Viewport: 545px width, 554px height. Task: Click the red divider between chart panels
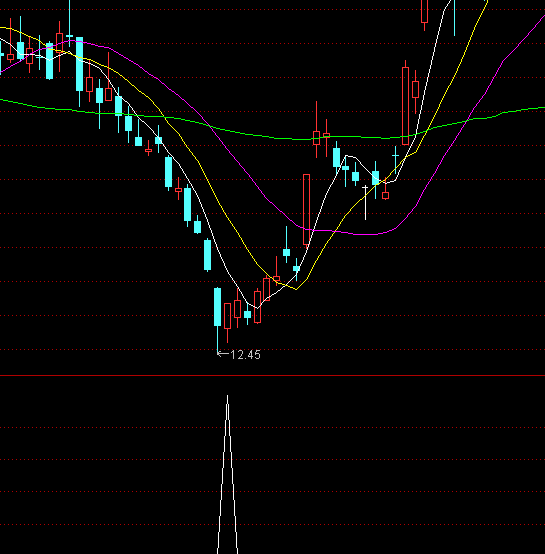(272, 376)
